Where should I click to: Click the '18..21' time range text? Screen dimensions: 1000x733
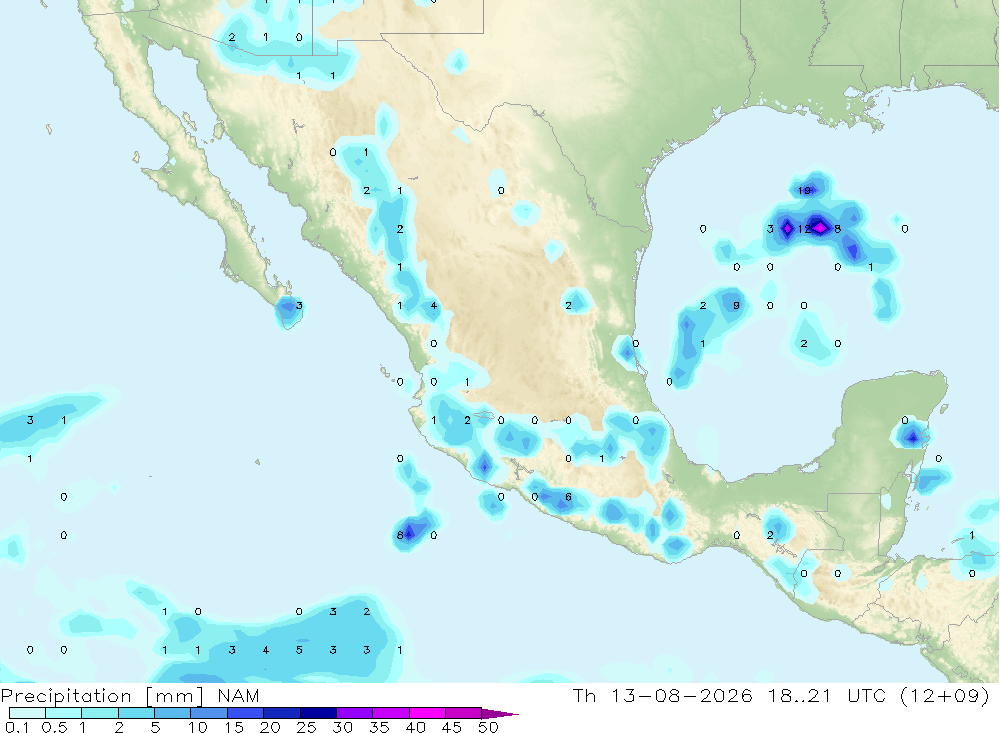pyautogui.click(x=800, y=695)
